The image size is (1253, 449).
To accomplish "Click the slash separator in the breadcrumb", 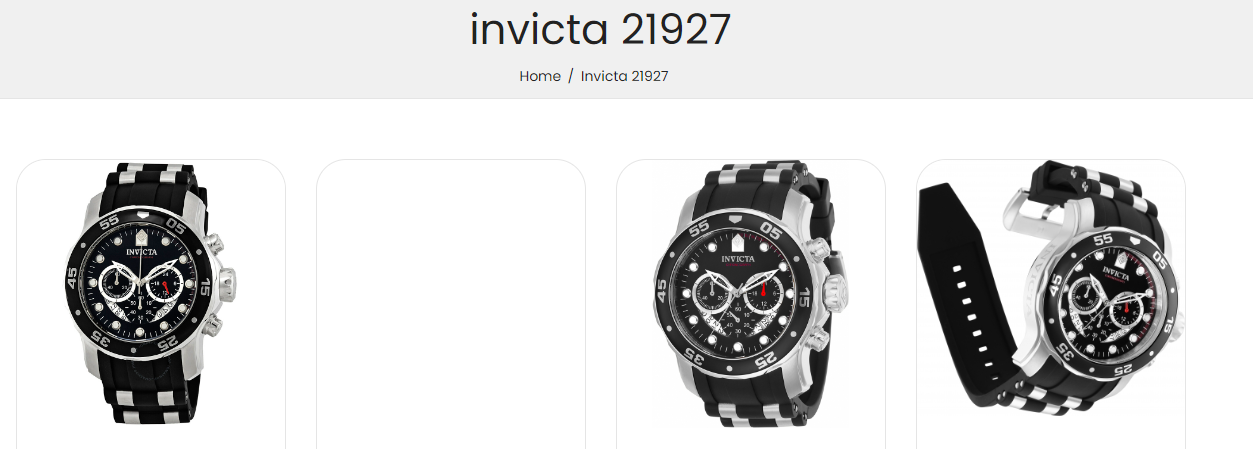I will pyautogui.click(x=570, y=76).
